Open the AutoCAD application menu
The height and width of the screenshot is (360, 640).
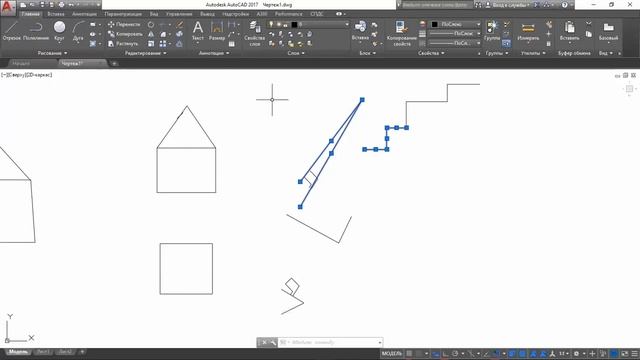(8, 8)
